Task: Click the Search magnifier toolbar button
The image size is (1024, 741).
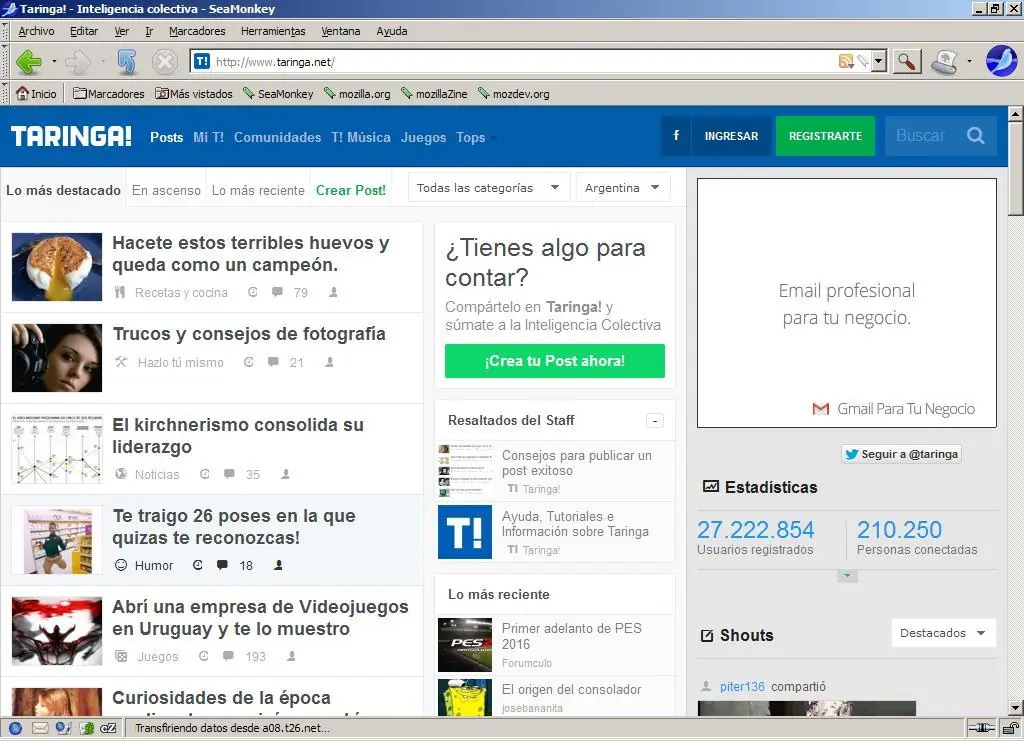Action: (906, 62)
